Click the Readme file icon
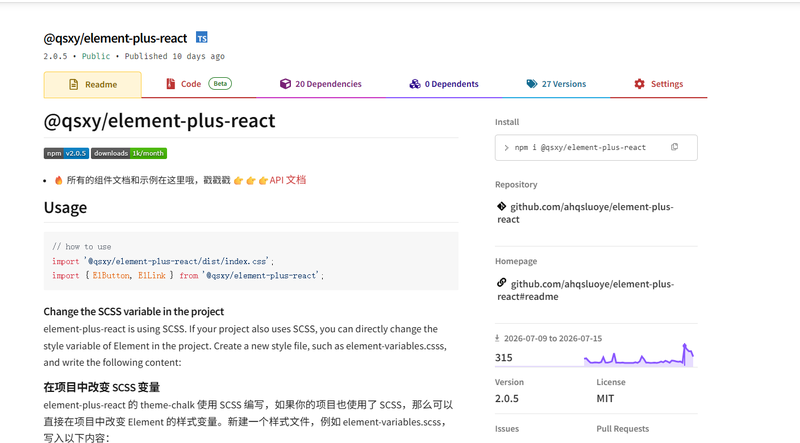This screenshot has height=443, width=800. tap(73, 84)
